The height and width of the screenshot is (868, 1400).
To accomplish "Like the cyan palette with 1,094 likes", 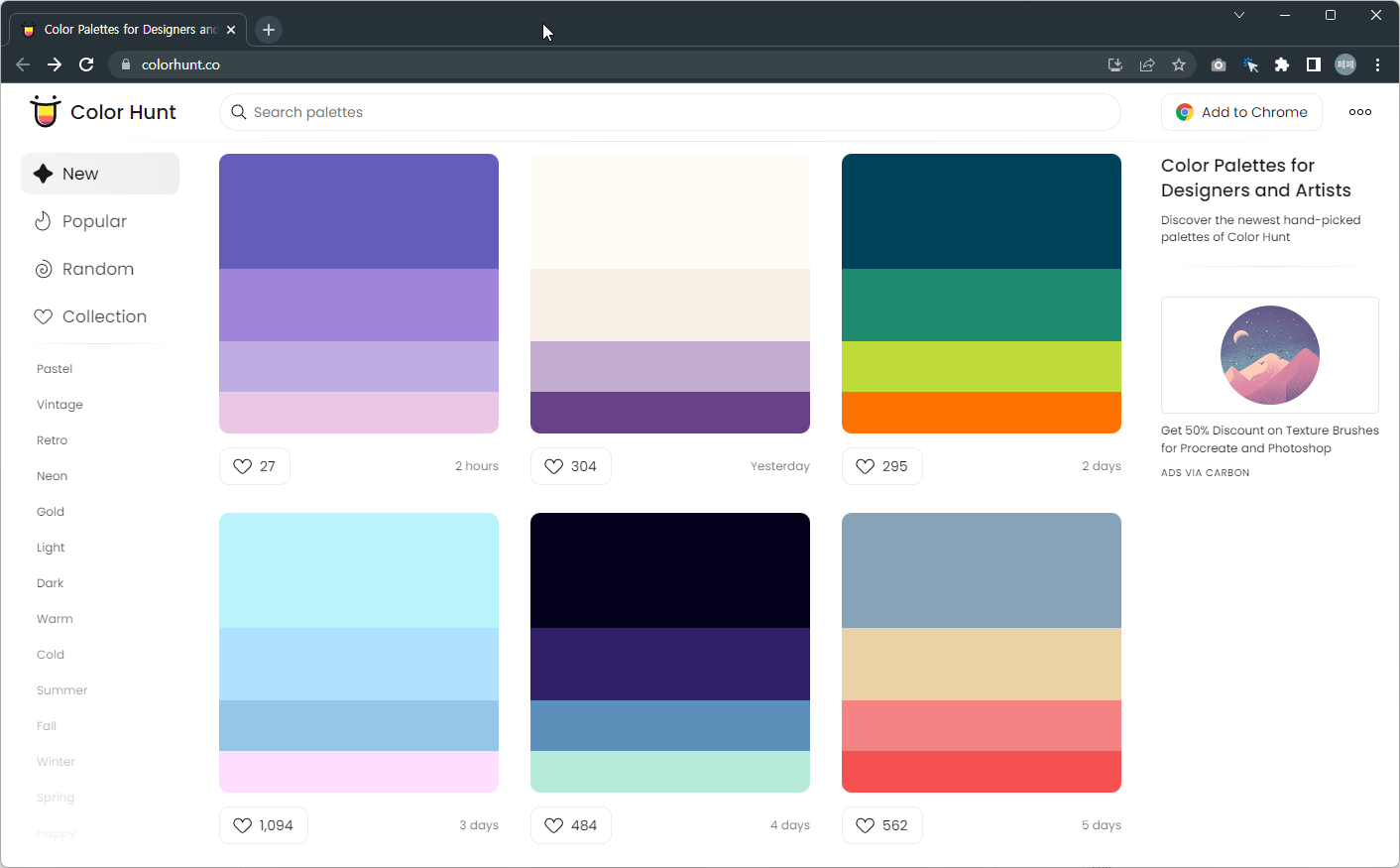I will coord(243,824).
